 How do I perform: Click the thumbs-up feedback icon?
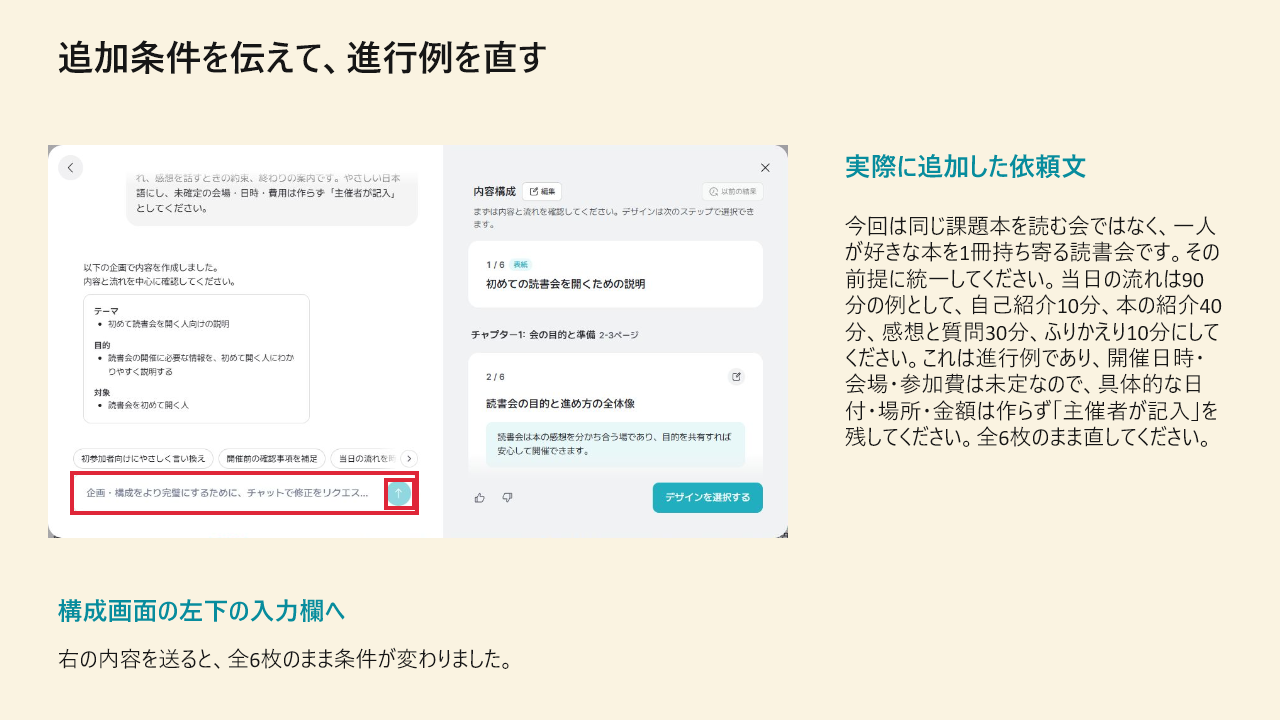[x=480, y=497]
